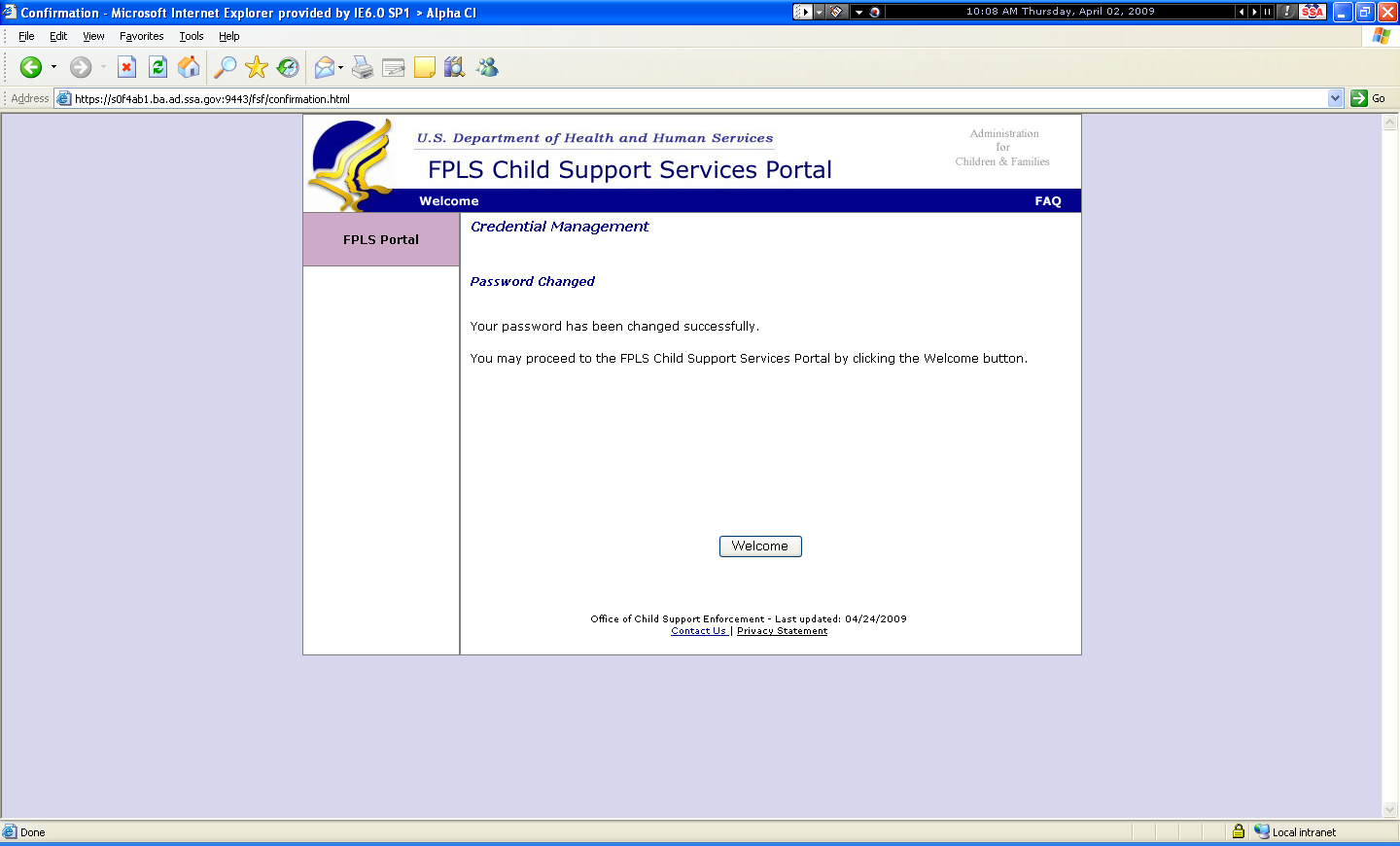Open the View menu
1400x846 pixels.
(93, 36)
